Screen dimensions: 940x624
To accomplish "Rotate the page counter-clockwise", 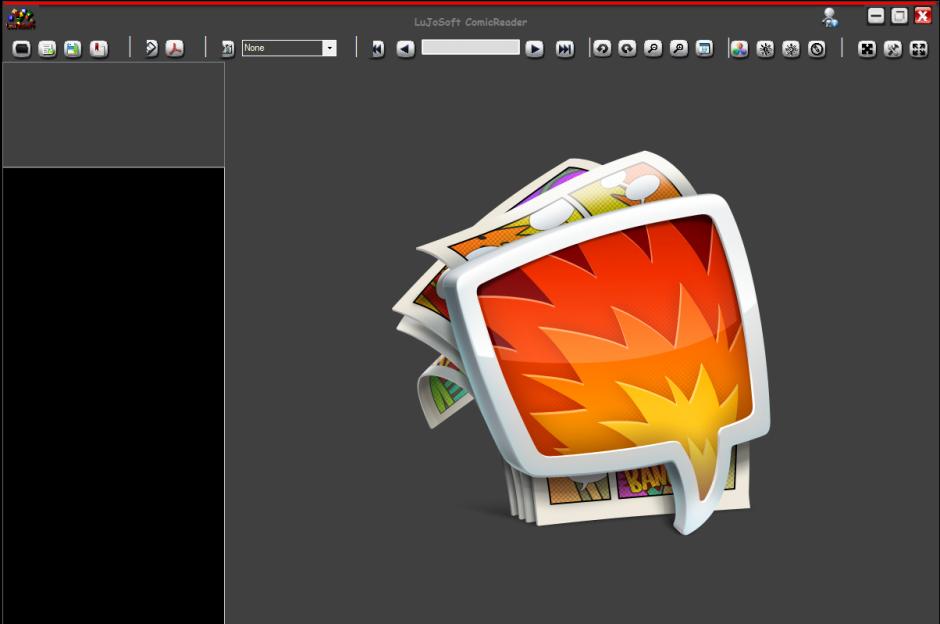I will click(x=602, y=49).
